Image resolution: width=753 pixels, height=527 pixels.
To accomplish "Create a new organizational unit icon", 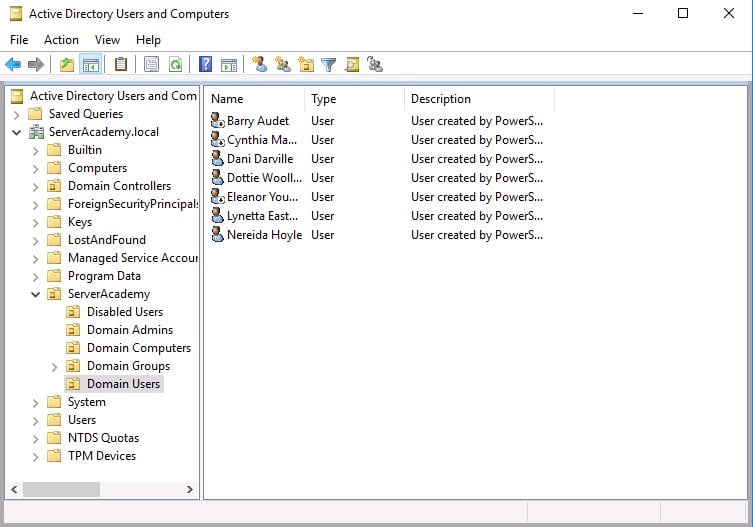I will pos(306,64).
